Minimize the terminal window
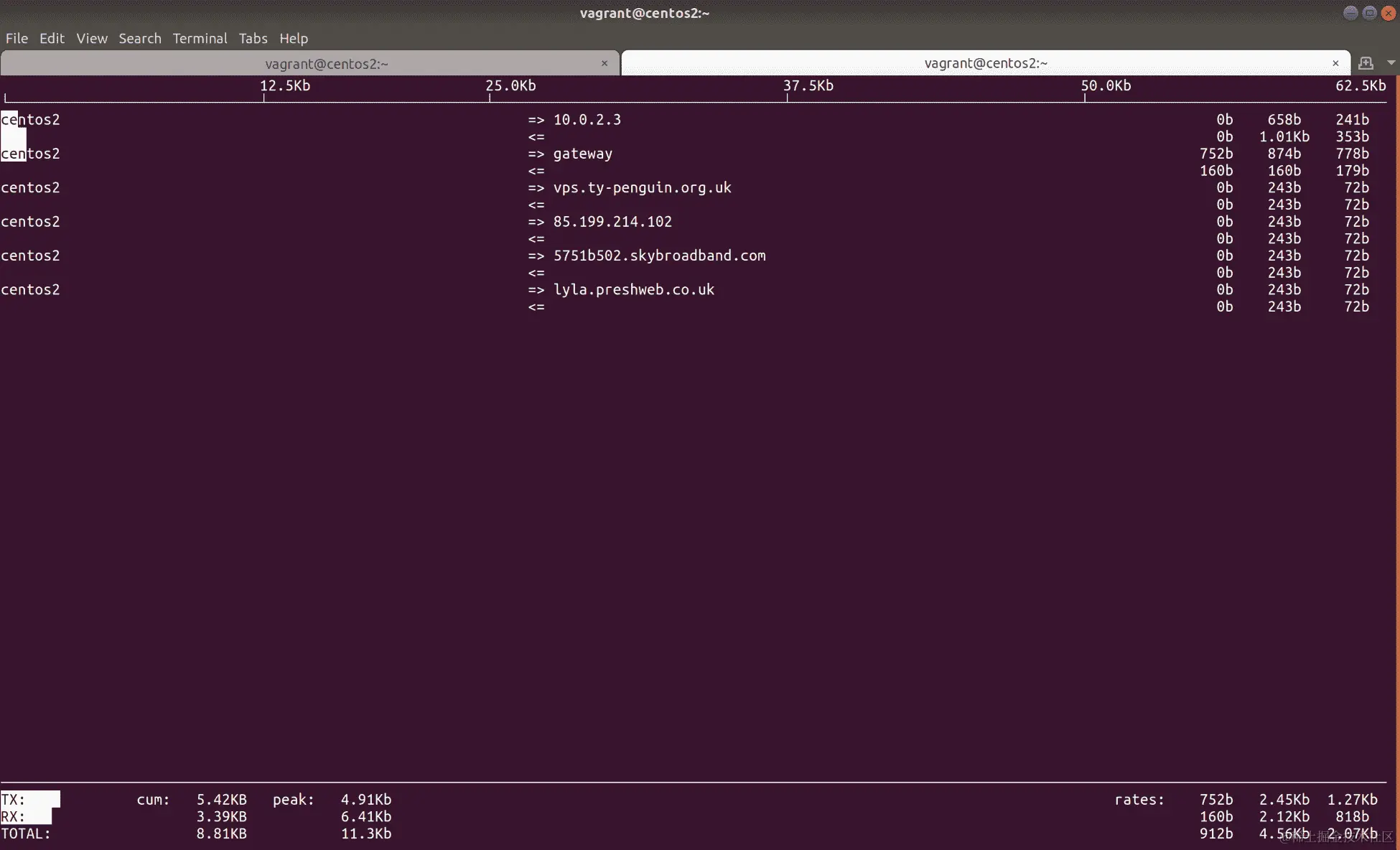 (x=1350, y=13)
